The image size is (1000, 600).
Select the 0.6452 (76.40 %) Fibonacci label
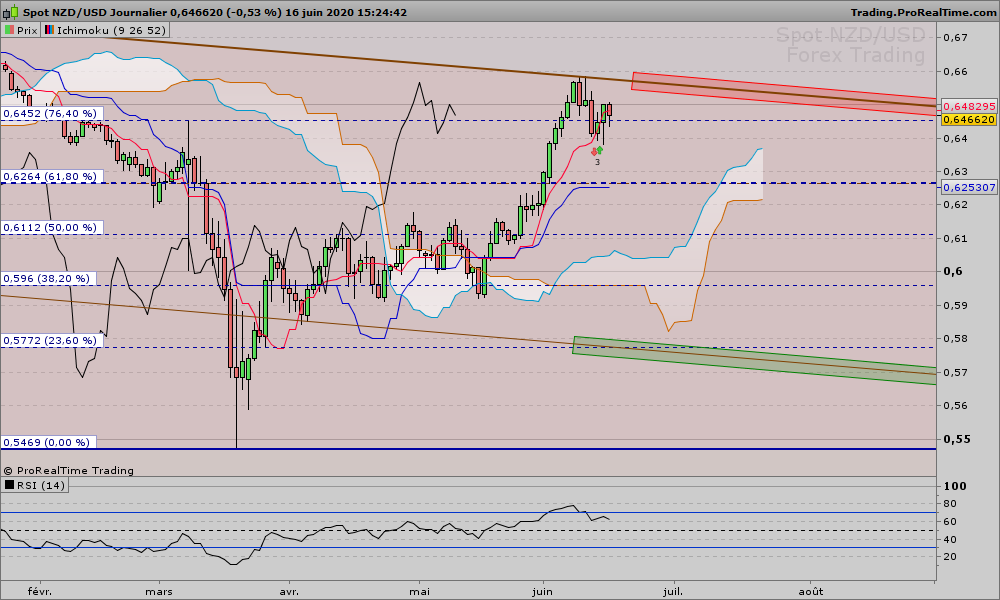point(50,114)
